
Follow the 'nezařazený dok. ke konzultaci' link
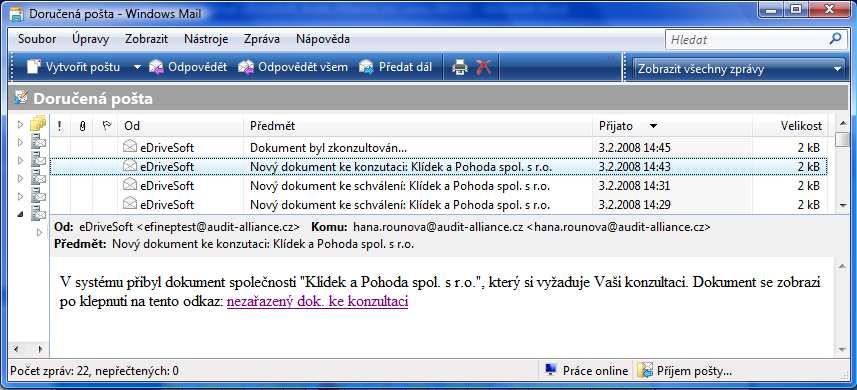(318, 302)
